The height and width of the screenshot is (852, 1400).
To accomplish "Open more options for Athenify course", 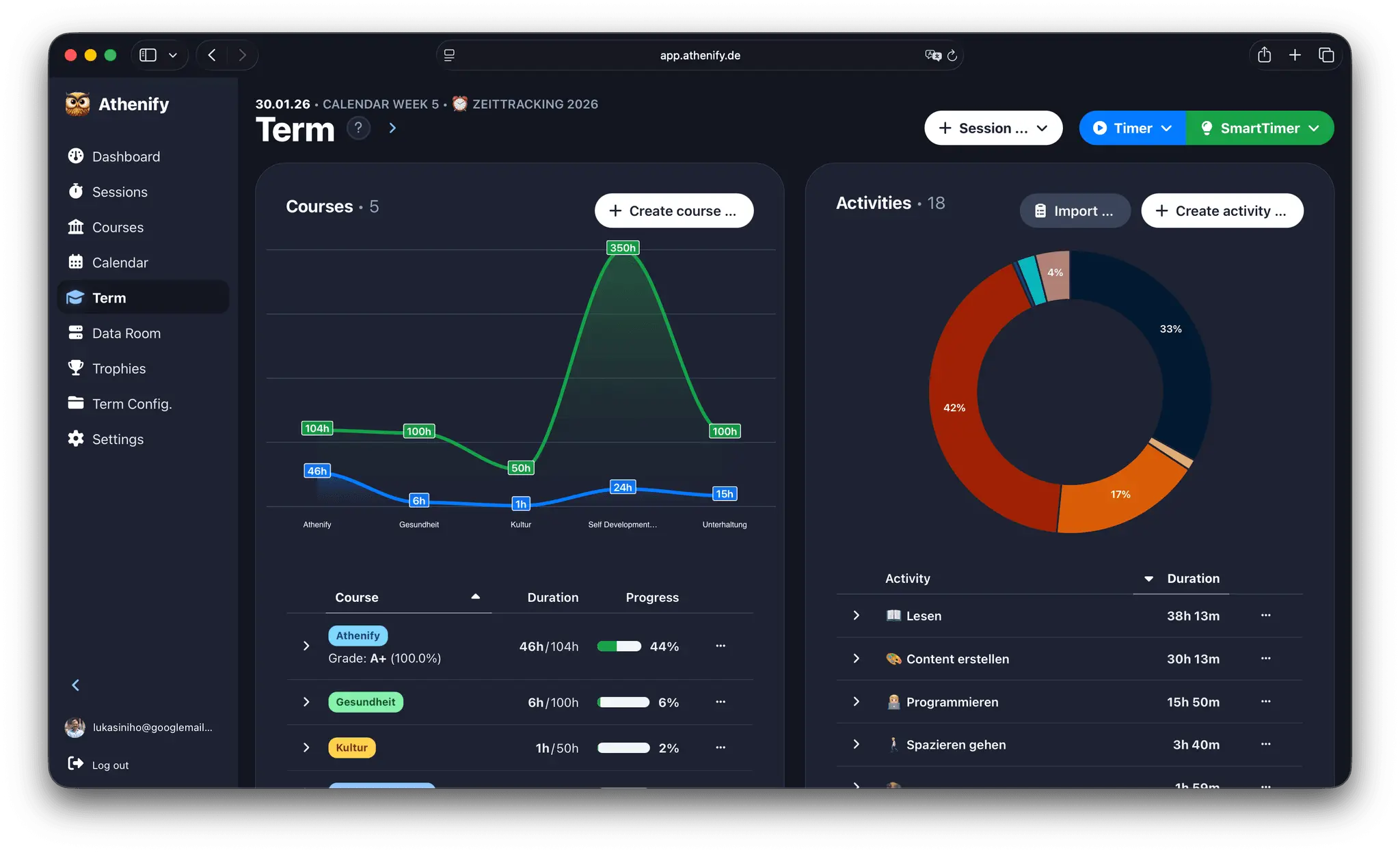I will click(x=721, y=646).
